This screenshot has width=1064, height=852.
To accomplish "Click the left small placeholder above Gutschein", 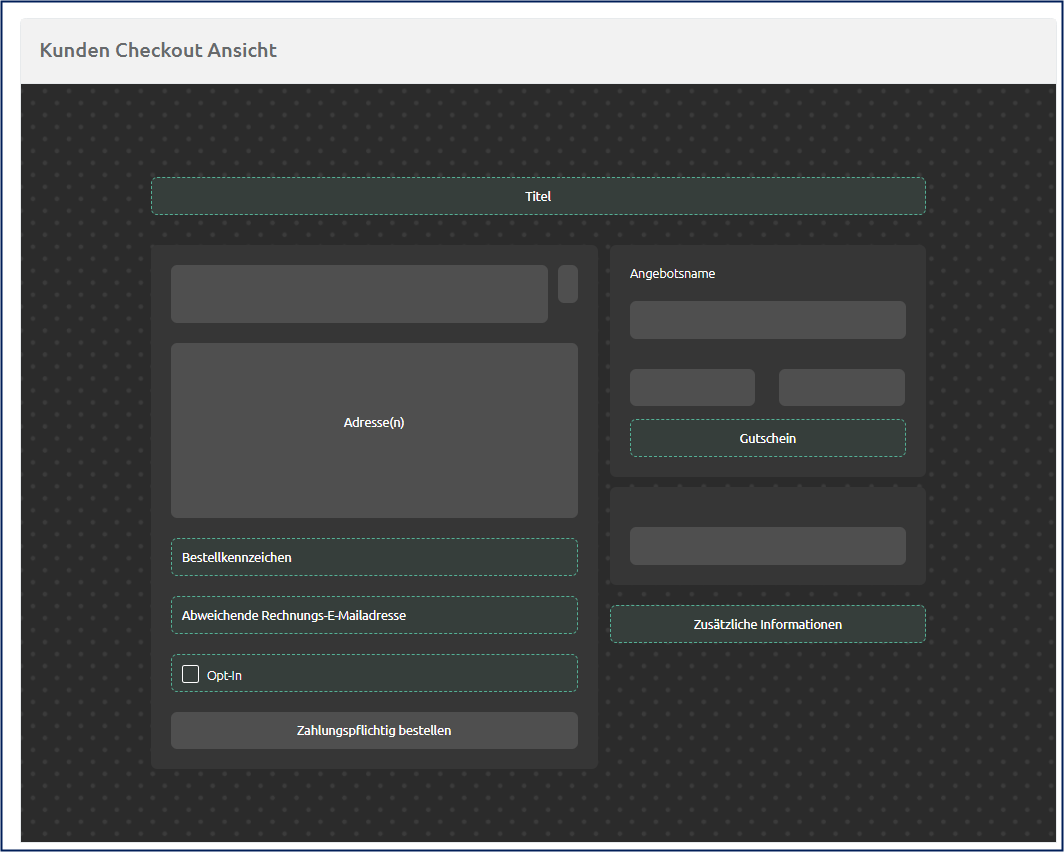I will coord(692,387).
